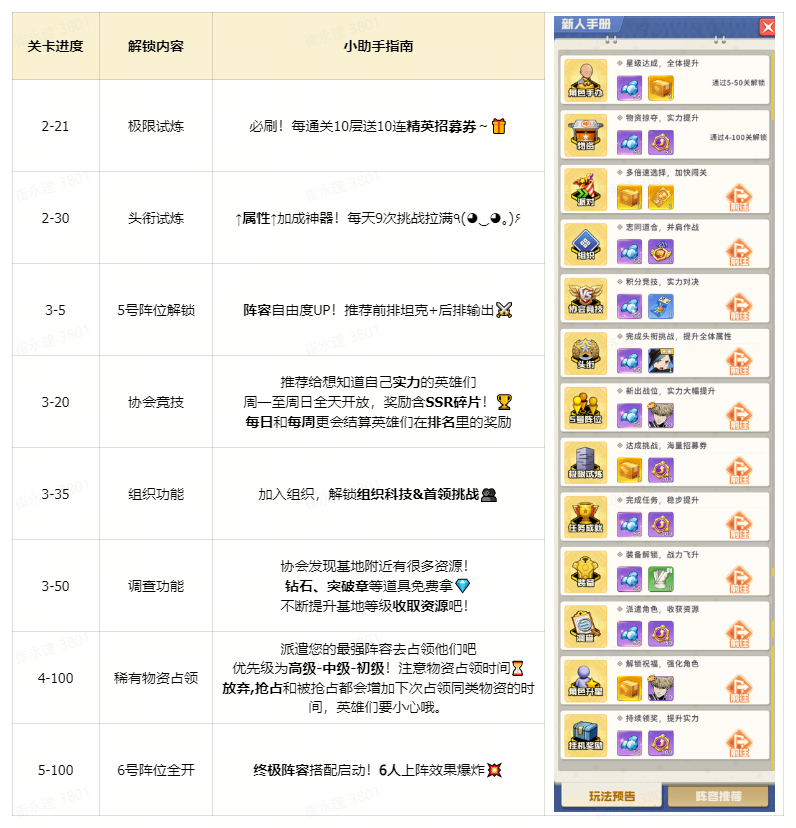796x828 pixels.
Task: Click the 5号阵位解锁 table cell
Action: click(156, 310)
